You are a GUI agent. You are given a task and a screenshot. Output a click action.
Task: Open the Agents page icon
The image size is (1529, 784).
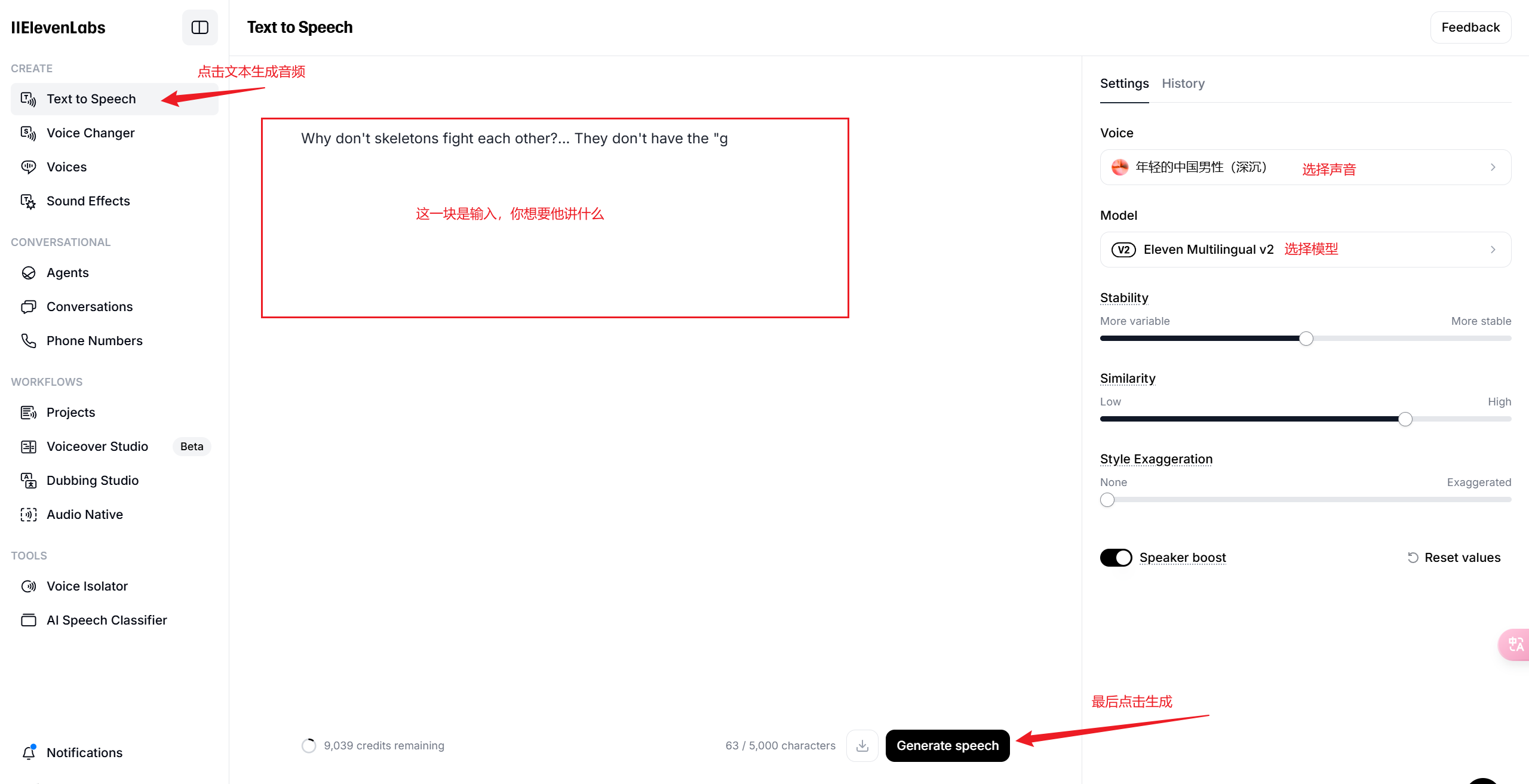pyautogui.click(x=28, y=273)
